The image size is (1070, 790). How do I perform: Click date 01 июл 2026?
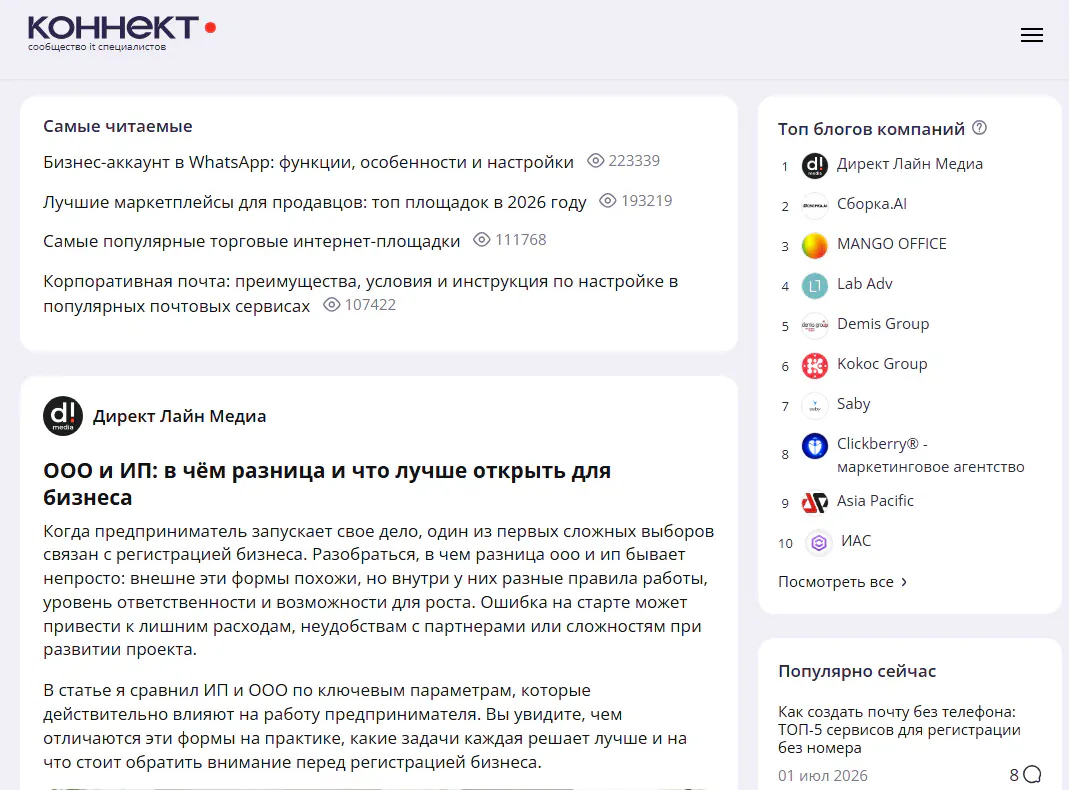pyautogui.click(x=823, y=776)
